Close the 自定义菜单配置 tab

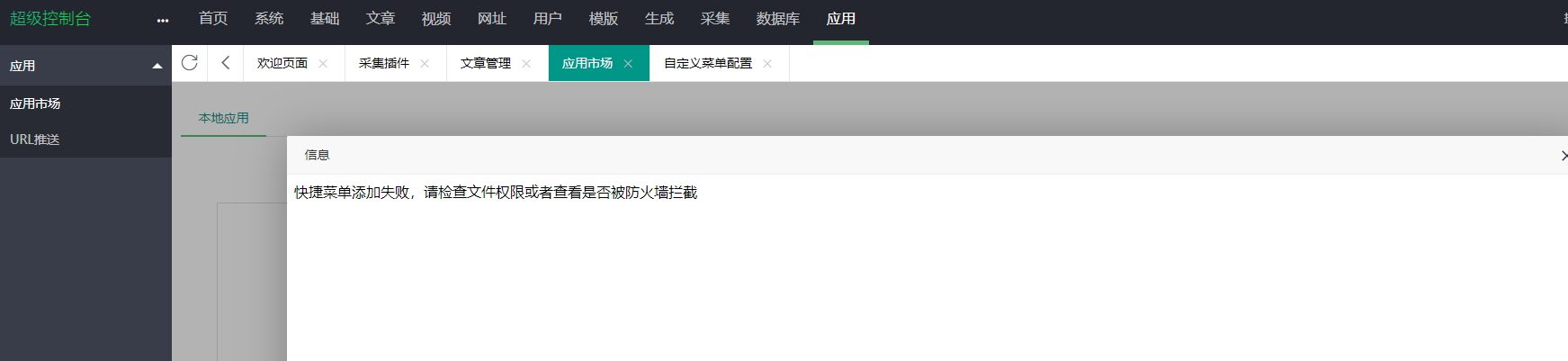[767, 63]
